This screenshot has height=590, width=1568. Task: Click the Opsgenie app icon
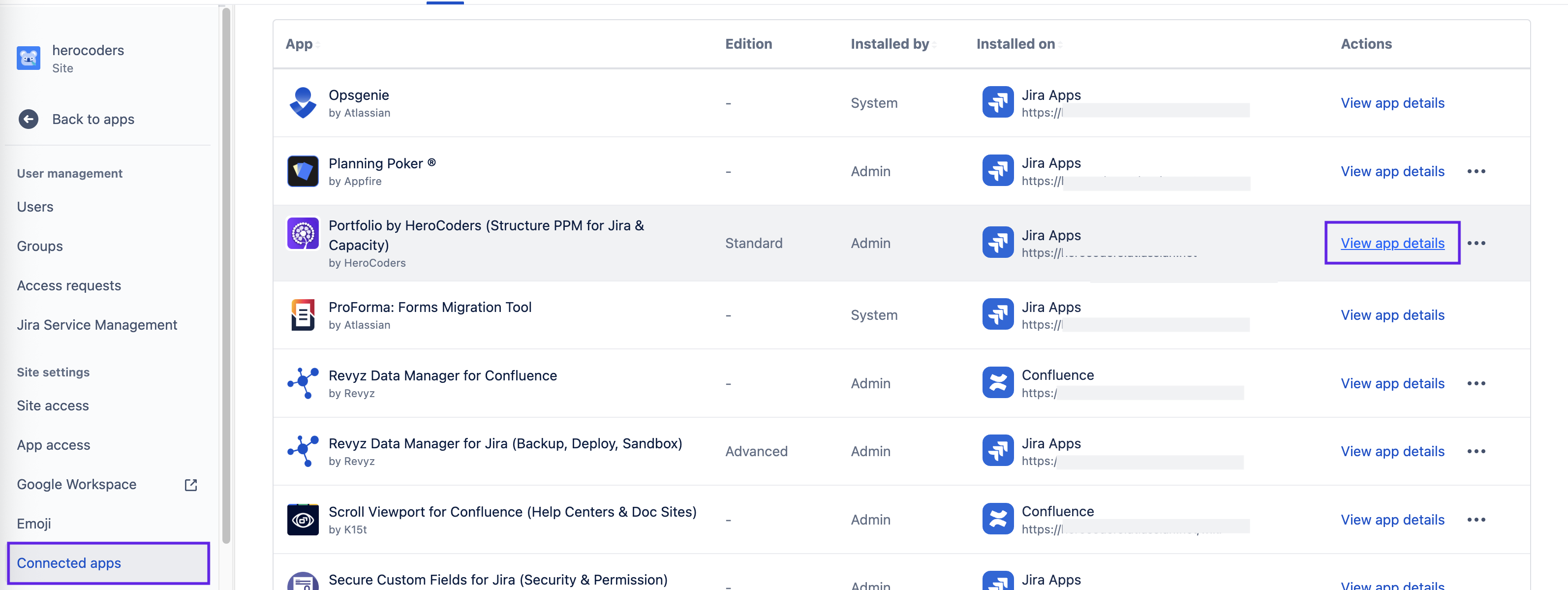303,103
